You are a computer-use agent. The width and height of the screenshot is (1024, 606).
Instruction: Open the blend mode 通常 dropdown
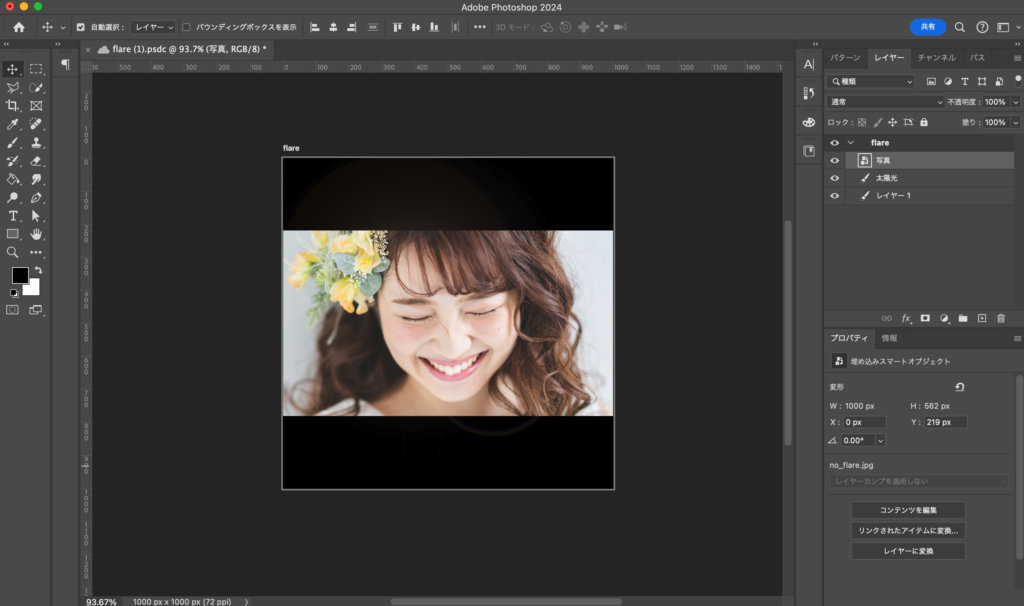click(x=884, y=102)
